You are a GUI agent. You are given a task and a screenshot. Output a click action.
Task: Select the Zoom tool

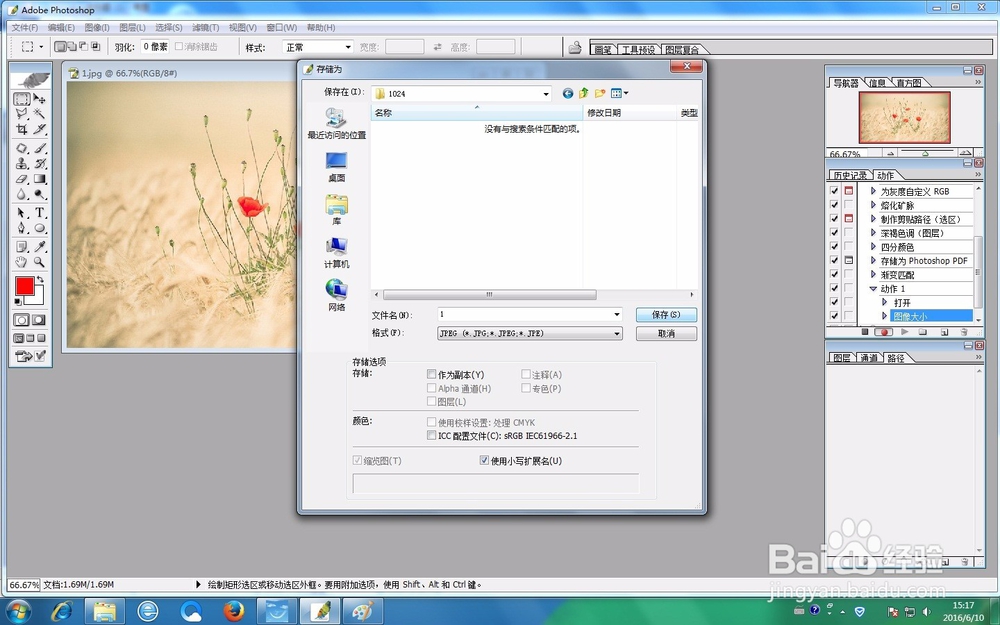pos(40,261)
